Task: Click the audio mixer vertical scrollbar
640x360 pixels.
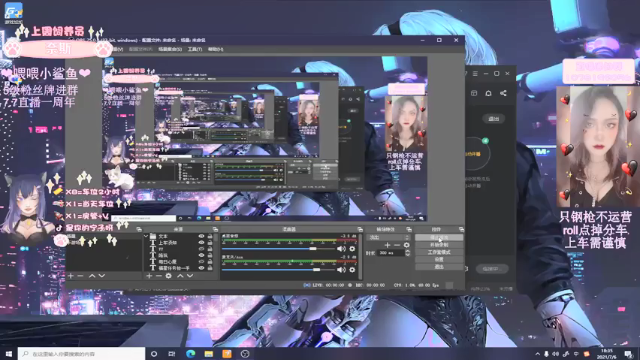Action: tap(360, 257)
